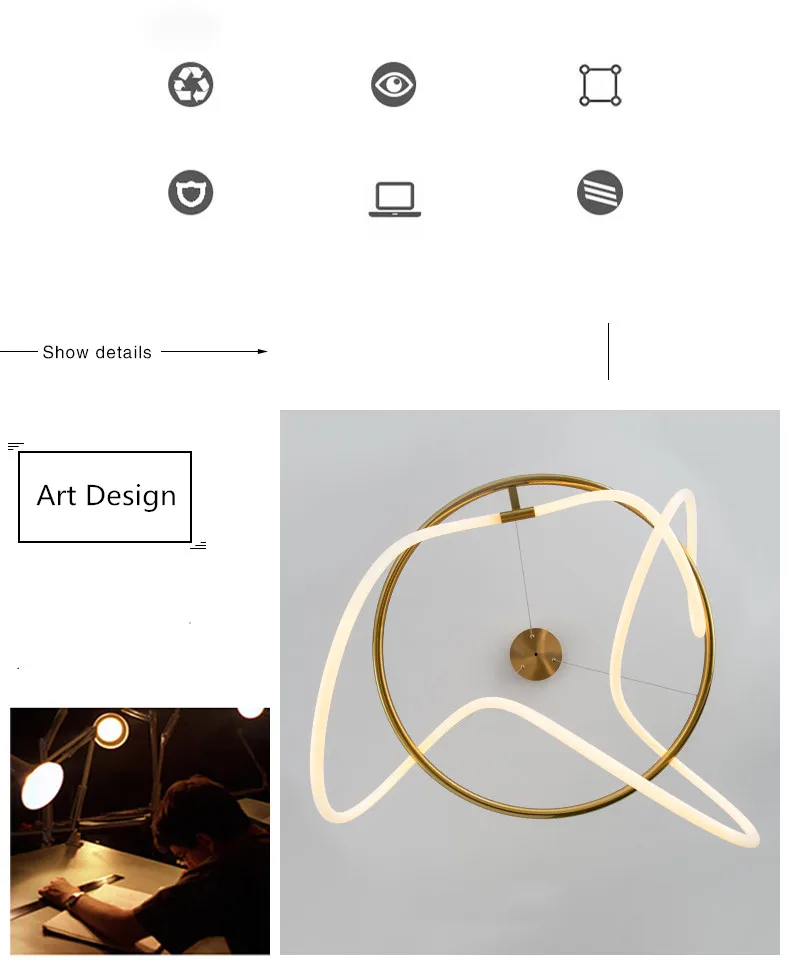Click the striped circle icon
The height and width of the screenshot is (960, 790).
600,192
